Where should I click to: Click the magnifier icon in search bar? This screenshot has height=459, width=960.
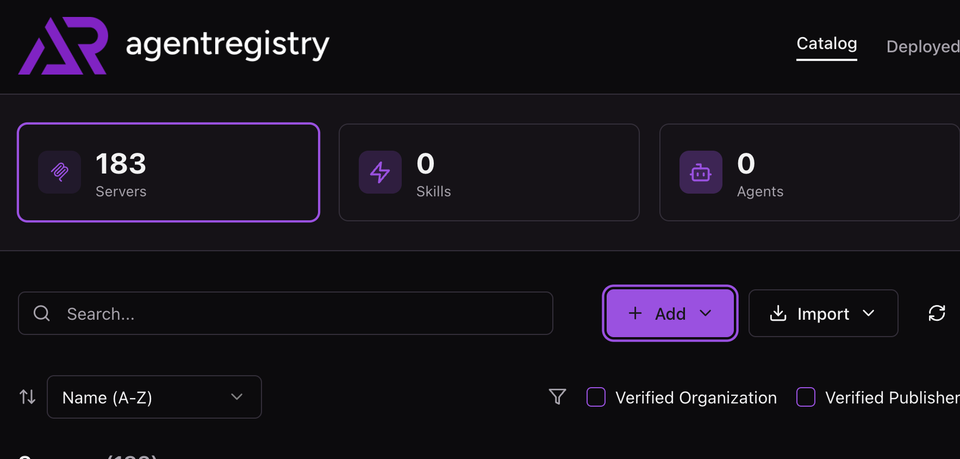42,313
